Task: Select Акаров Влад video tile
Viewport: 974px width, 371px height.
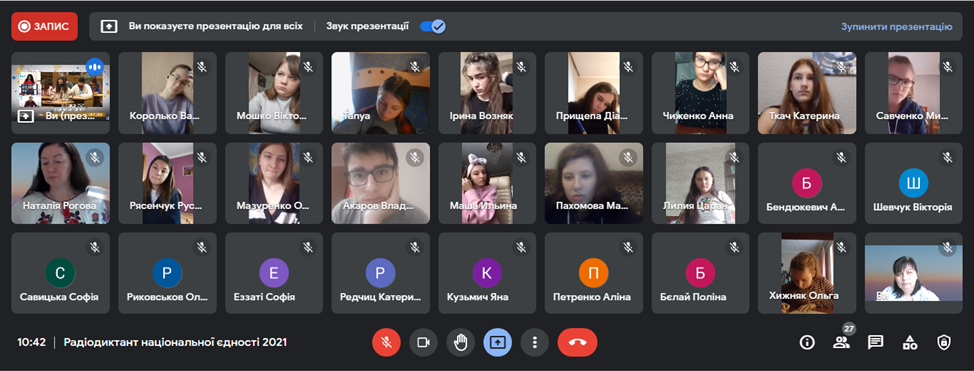Action: pyautogui.click(x=380, y=183)
